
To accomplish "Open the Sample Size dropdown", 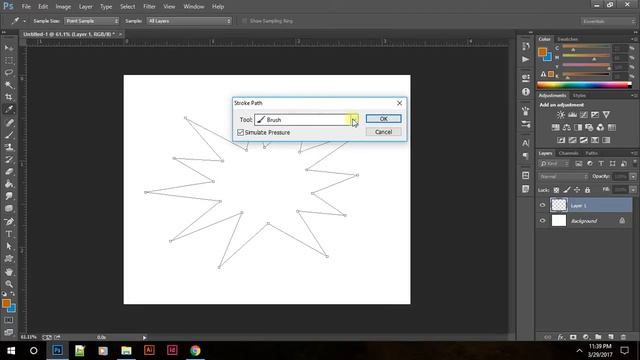I will [91, 21].
